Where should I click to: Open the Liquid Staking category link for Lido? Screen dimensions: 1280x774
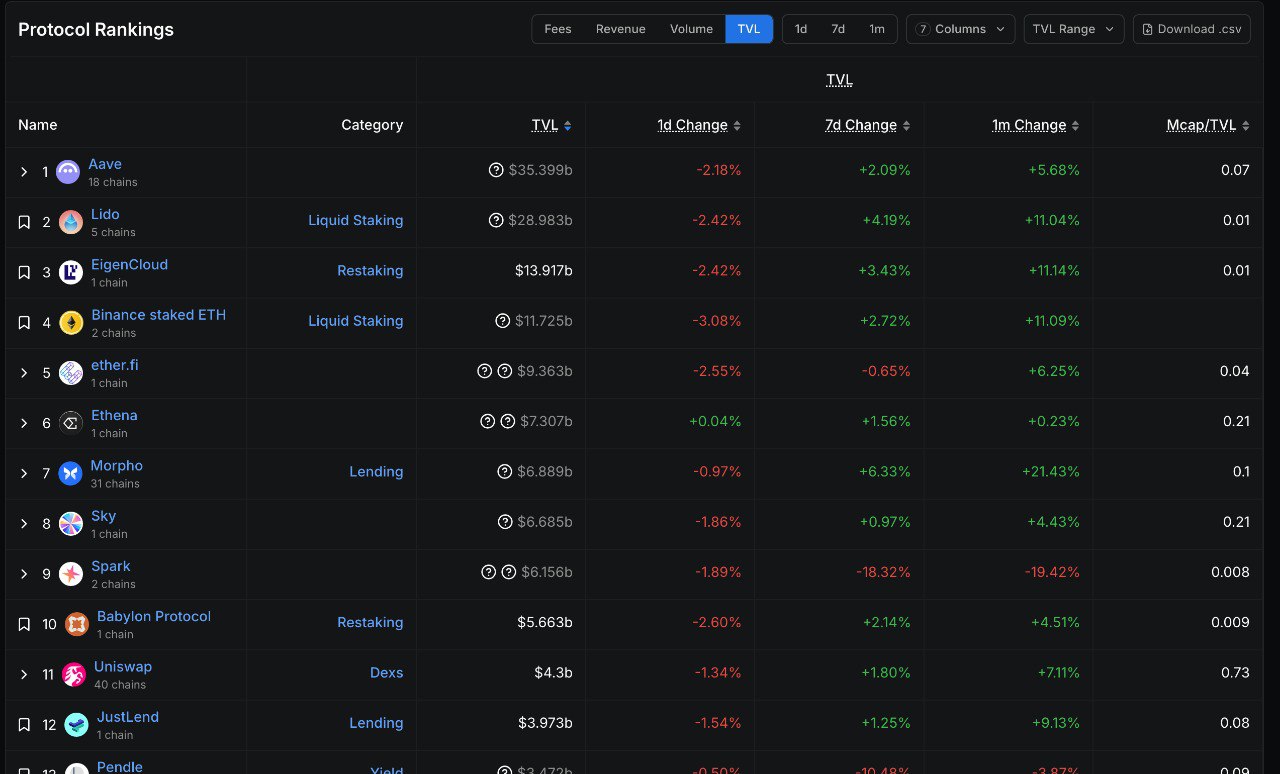tap(355, 220)
